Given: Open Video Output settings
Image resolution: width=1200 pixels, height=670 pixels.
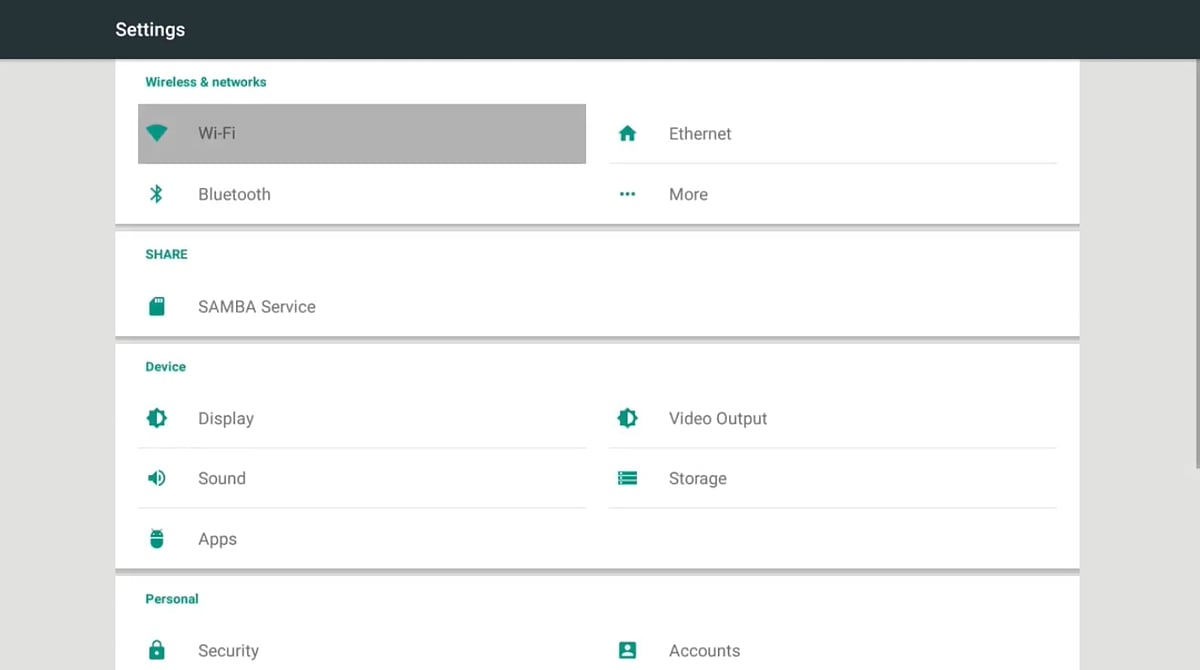Looking at the screenshot, I should [717, 418].
